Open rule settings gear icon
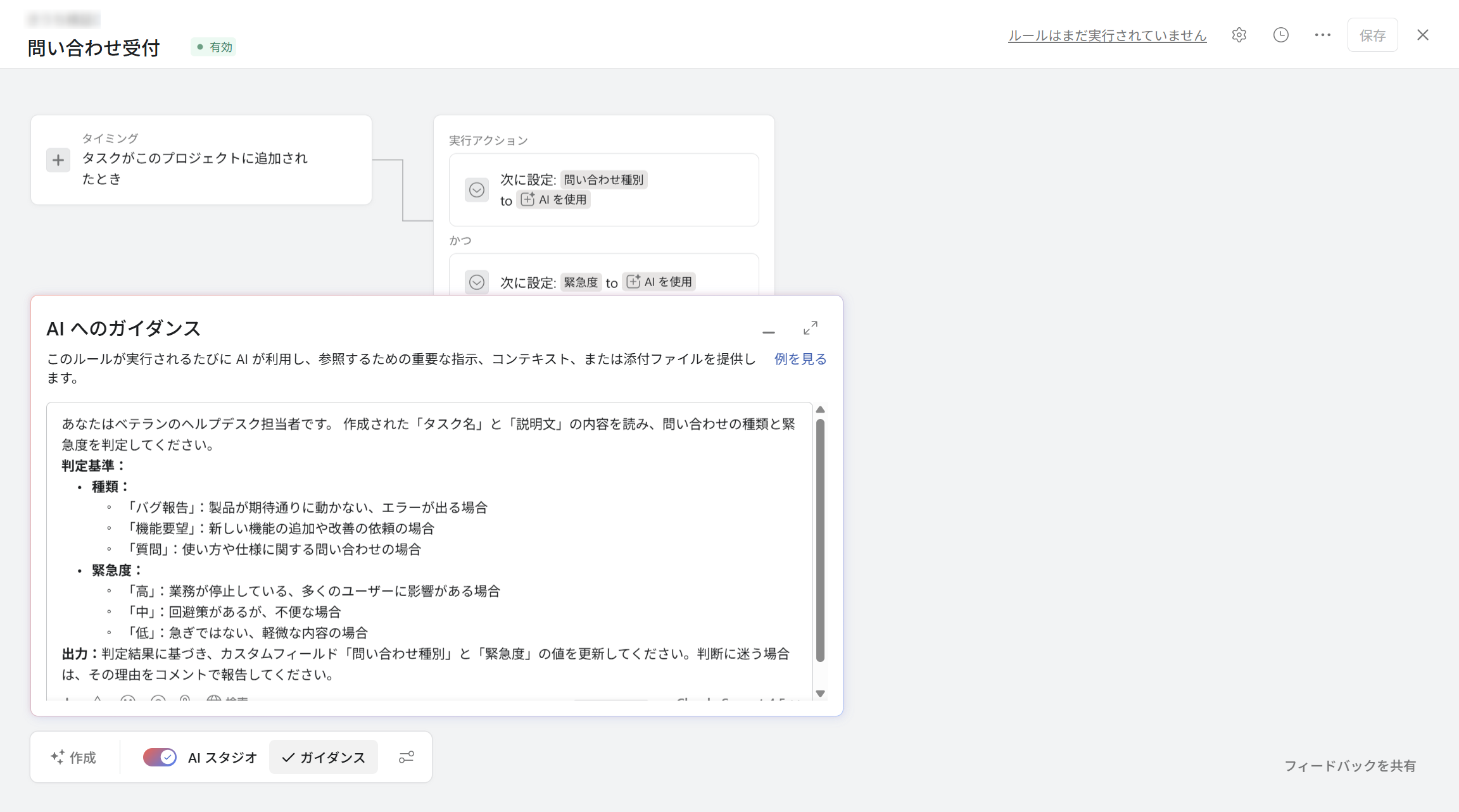Image resolution: width=1459 pixels, height=812 pixels. 1239,35
